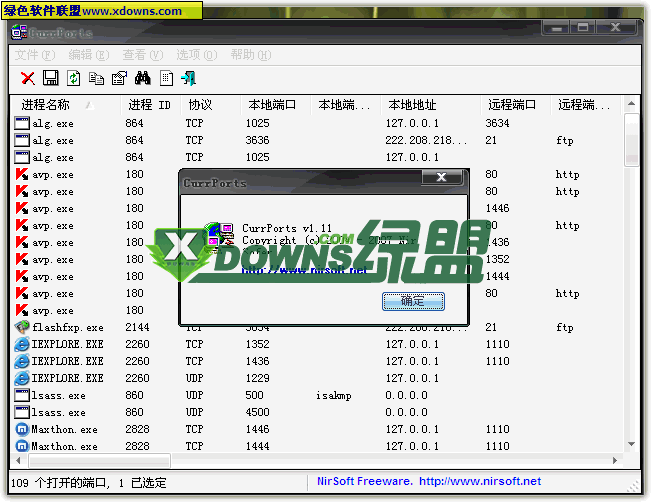Sort by the 远程端口 column header
The width and height of the screenshot is (651, 502).
click(515, 105)
